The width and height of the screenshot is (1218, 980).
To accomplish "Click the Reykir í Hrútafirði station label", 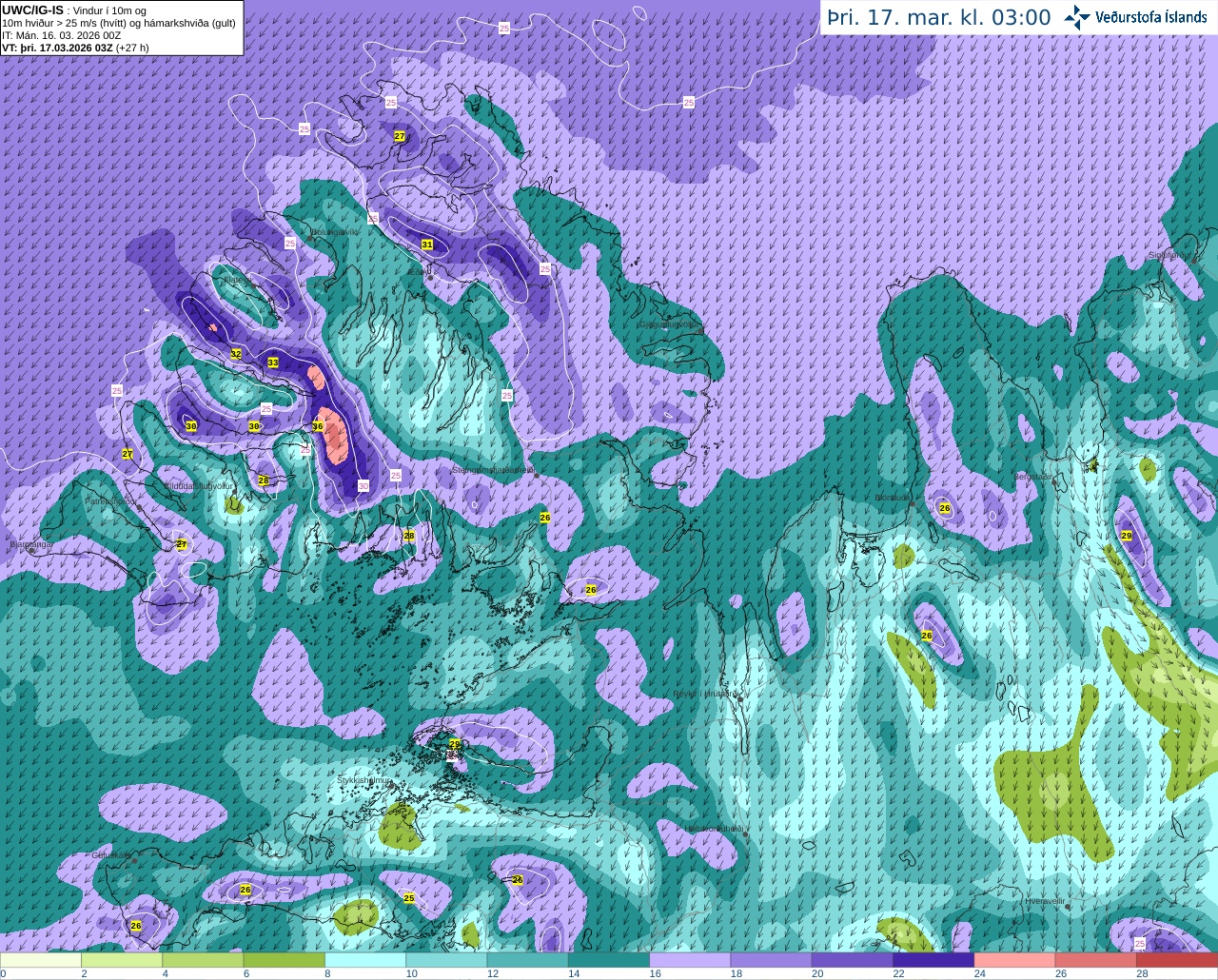I will click(x=705, y=694).
